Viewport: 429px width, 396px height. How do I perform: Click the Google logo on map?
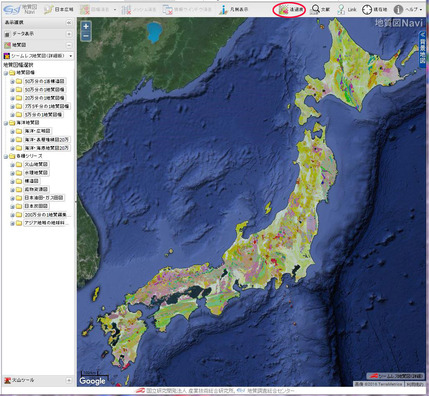[92, 381]
